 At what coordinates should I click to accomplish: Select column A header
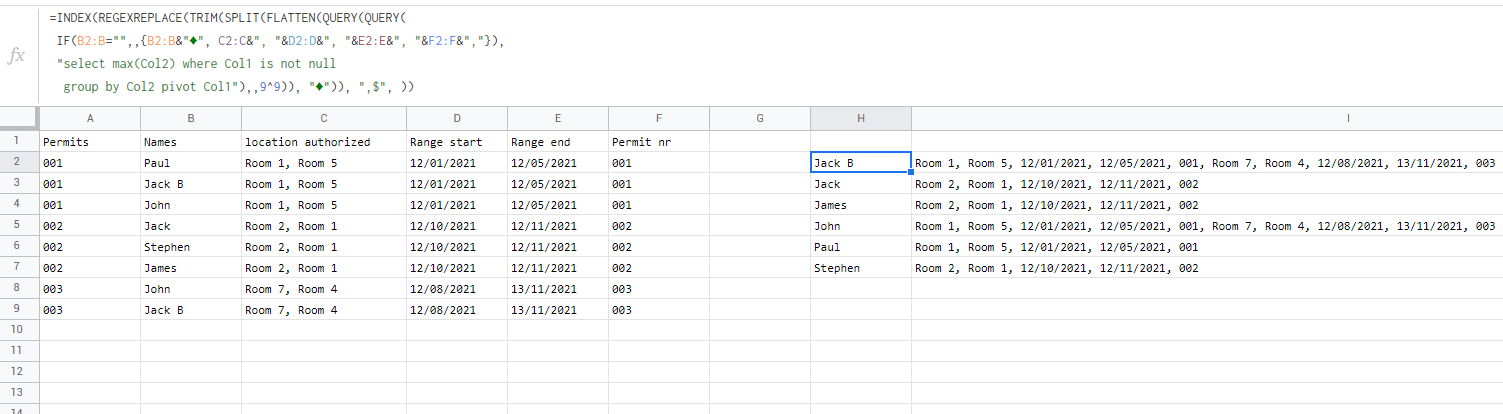(90, 119)
